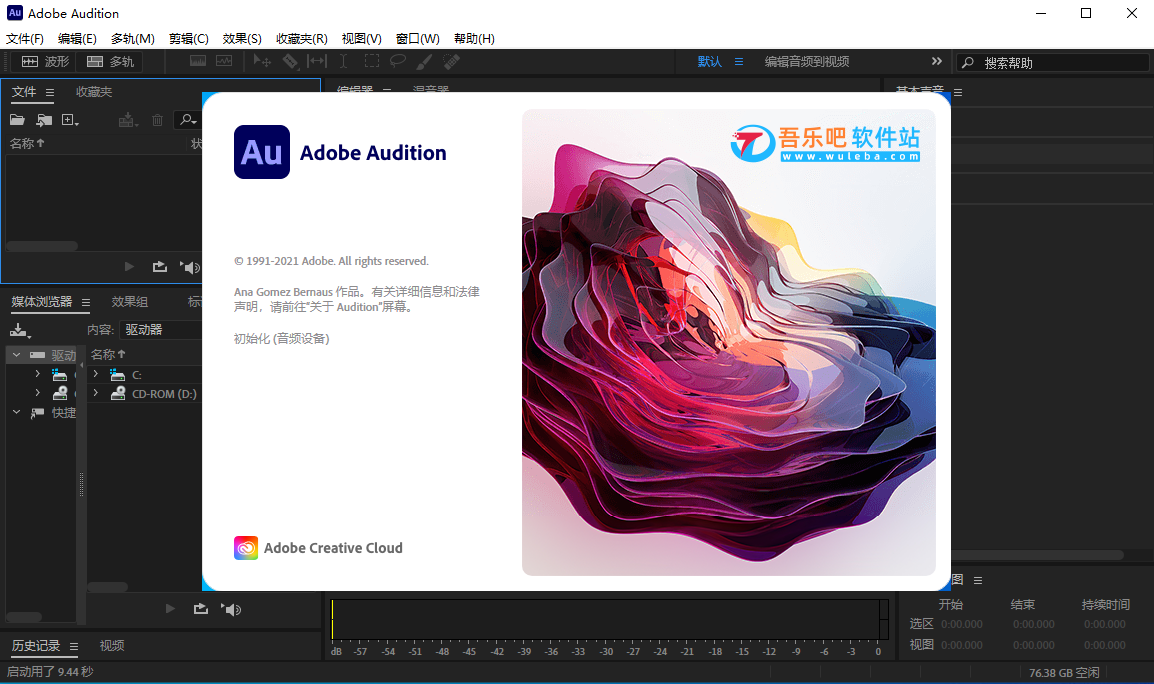Click the 搜索帮助 search field
Screen dimensions: 1154x684
(1052, 63)
